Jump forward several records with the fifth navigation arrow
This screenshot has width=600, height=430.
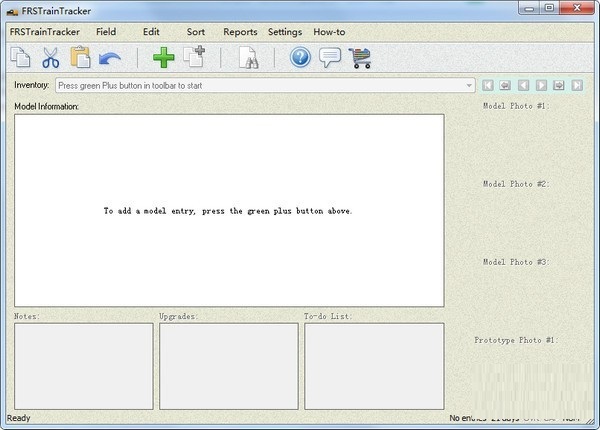[x=559, y=85]
